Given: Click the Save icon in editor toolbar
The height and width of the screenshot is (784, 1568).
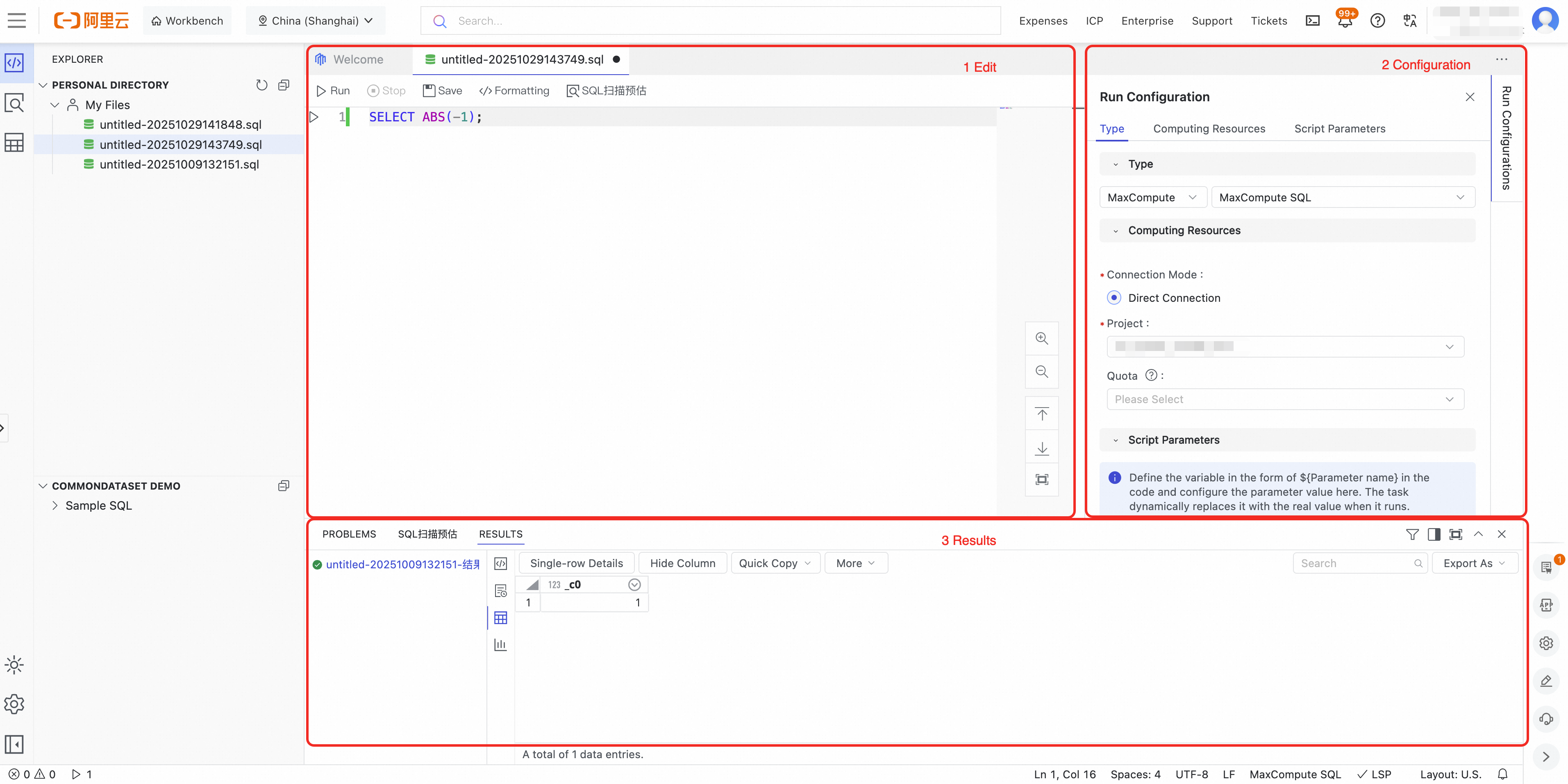Looking at the screenshot, I should (429, 91).
